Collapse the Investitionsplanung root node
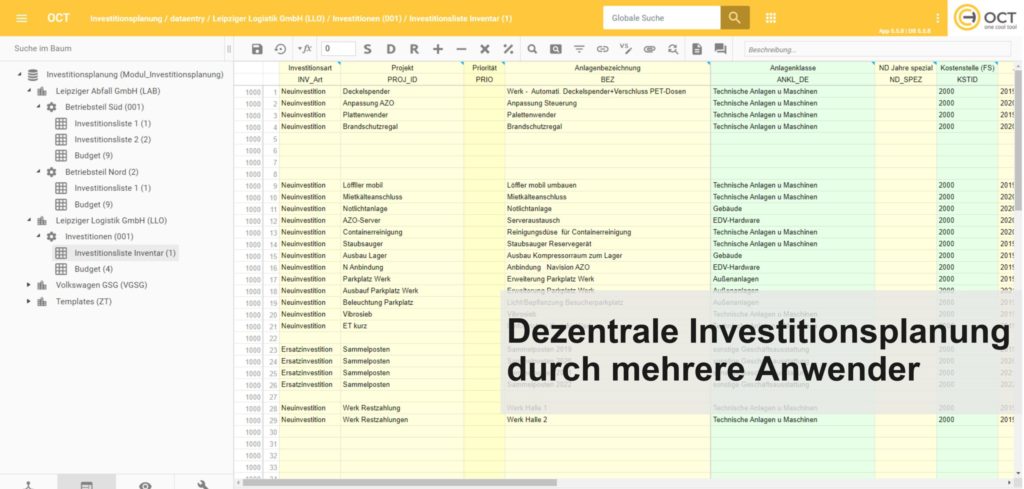This screenshot has width=1024, height=489. (x=20, y=74)
